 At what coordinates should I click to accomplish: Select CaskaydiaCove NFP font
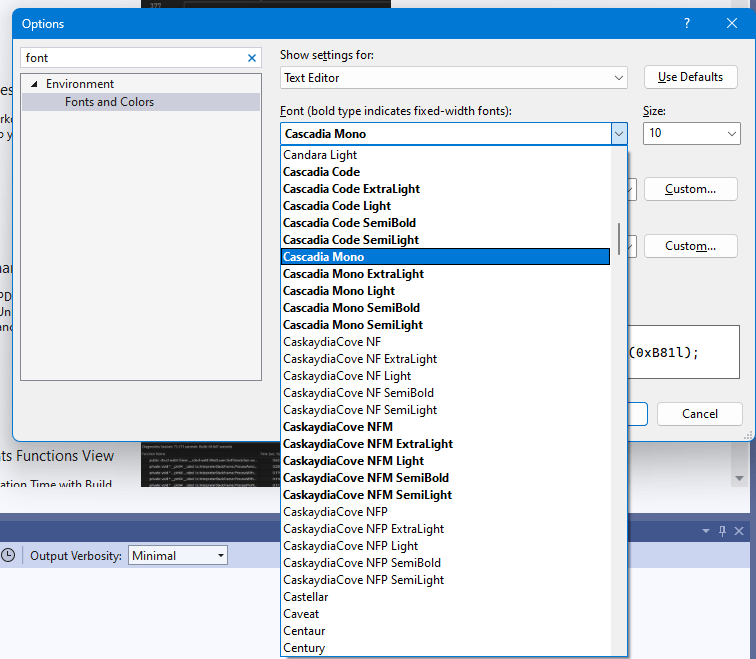coord(445,511)
